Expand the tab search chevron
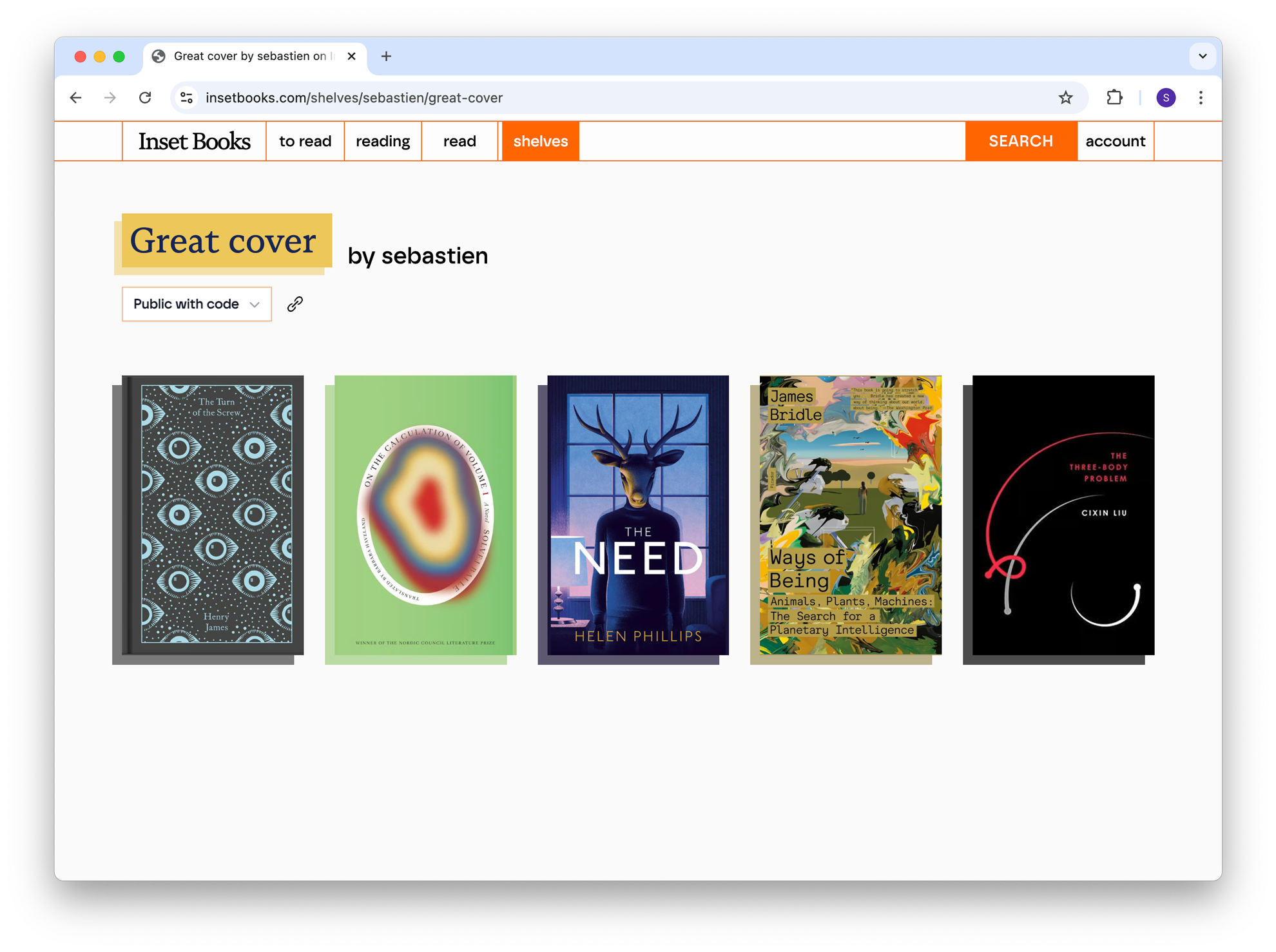Screen dimensions: 1276x952 tap(1203, 57)
